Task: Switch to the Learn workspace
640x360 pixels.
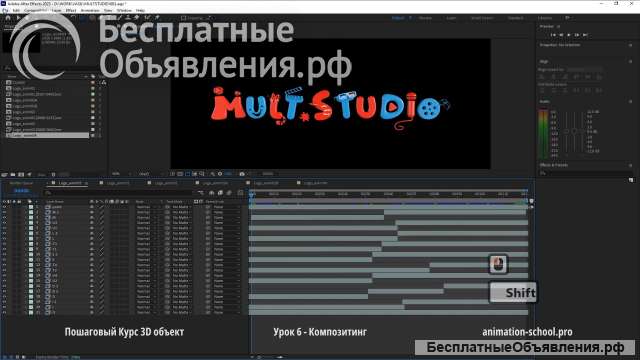Action: [x=451, y=18]
